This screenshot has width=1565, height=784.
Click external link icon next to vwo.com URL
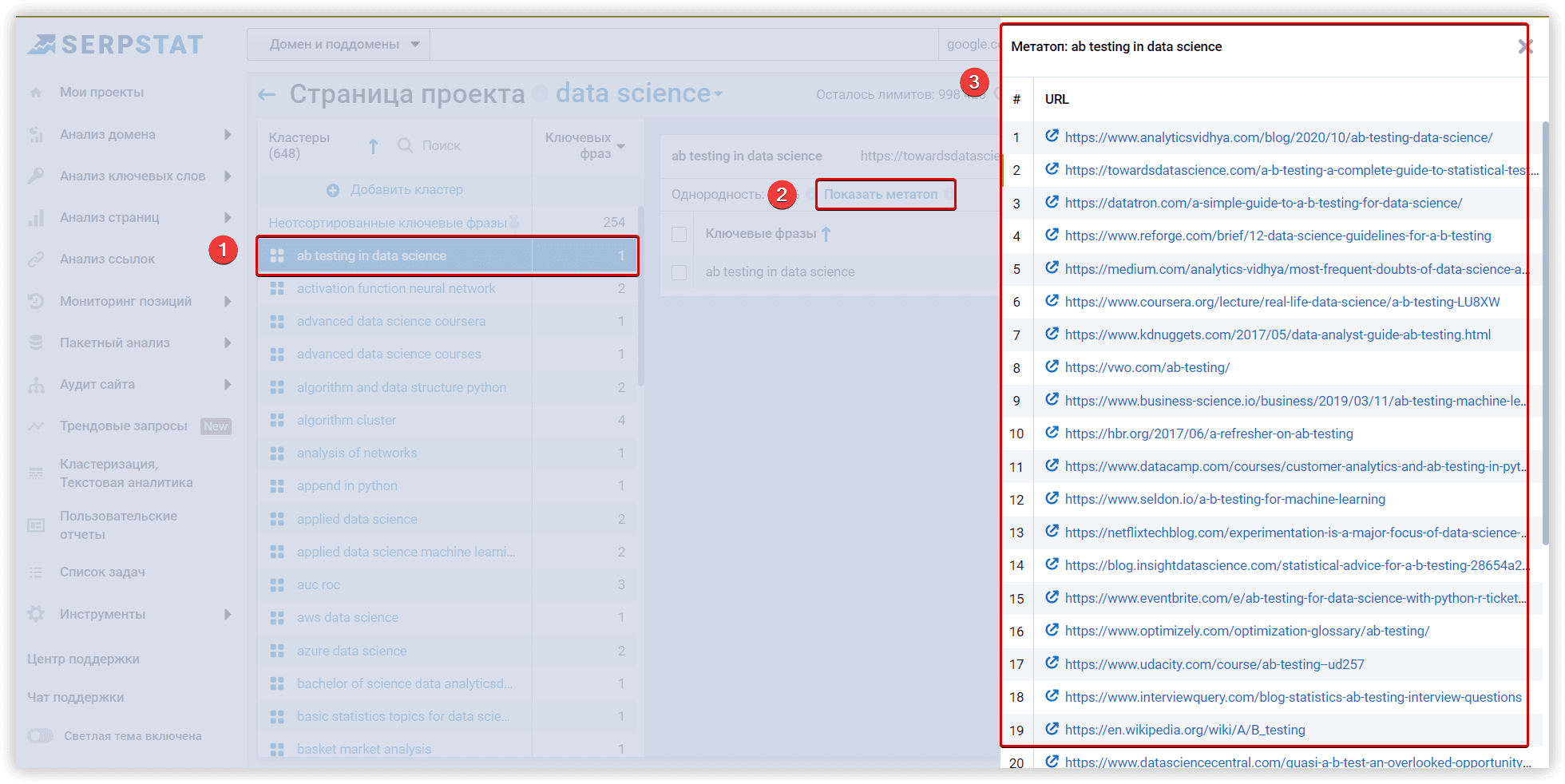click(1052, 366)
